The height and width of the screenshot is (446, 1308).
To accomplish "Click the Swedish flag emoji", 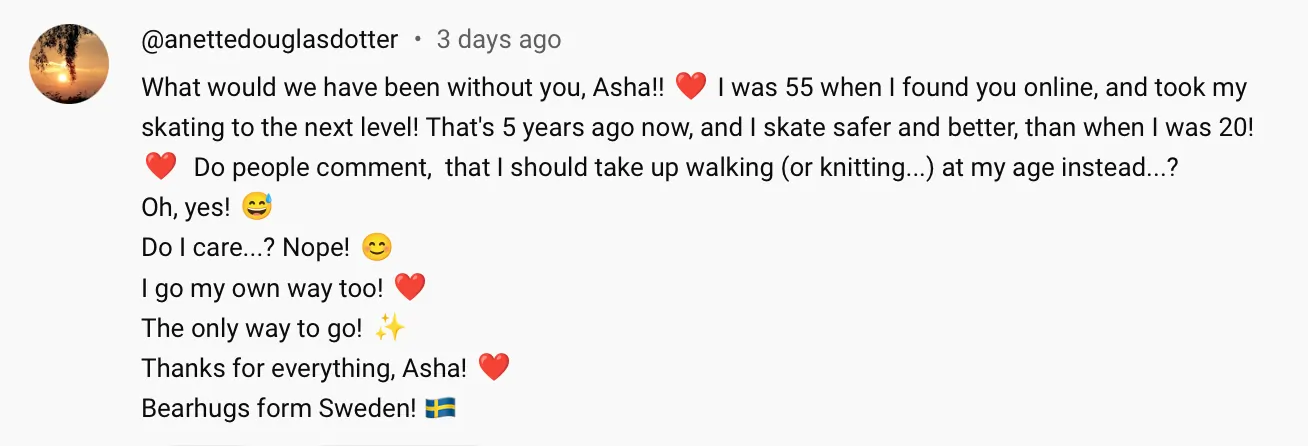I will click(x=441, y=408).
